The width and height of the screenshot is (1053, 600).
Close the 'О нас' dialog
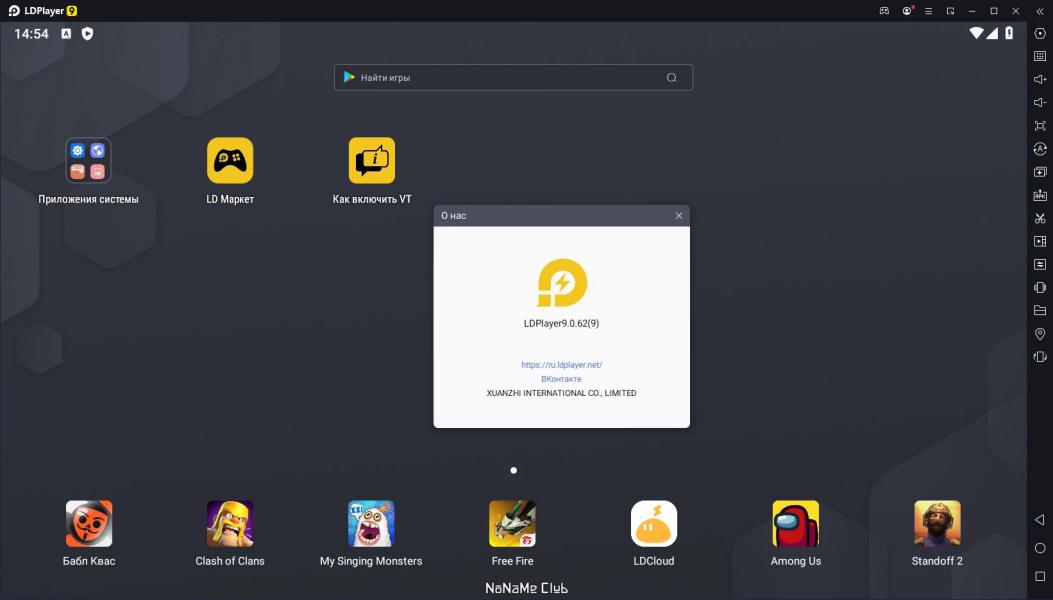679,216
